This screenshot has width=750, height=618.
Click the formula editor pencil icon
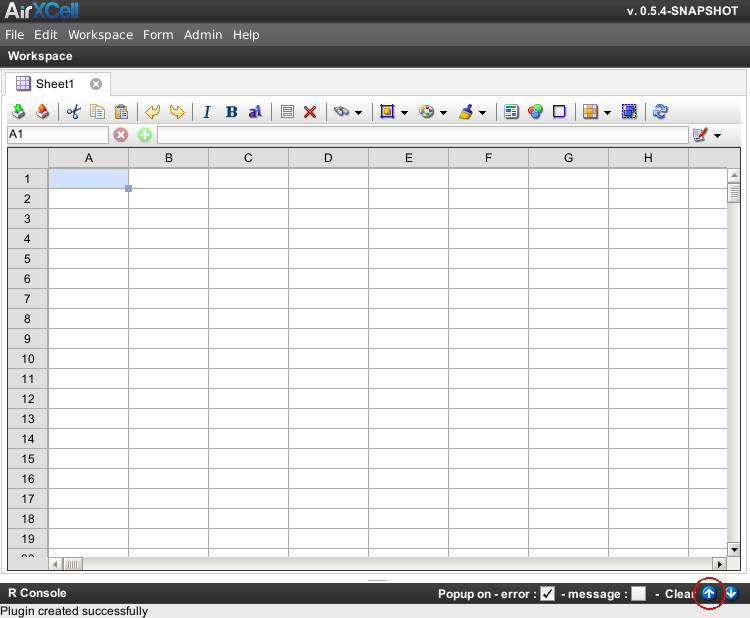tap(700, 135)
